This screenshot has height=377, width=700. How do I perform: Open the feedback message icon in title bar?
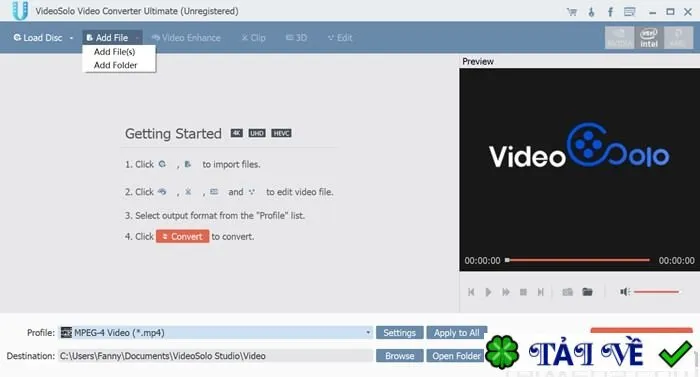tap(629, 12)
